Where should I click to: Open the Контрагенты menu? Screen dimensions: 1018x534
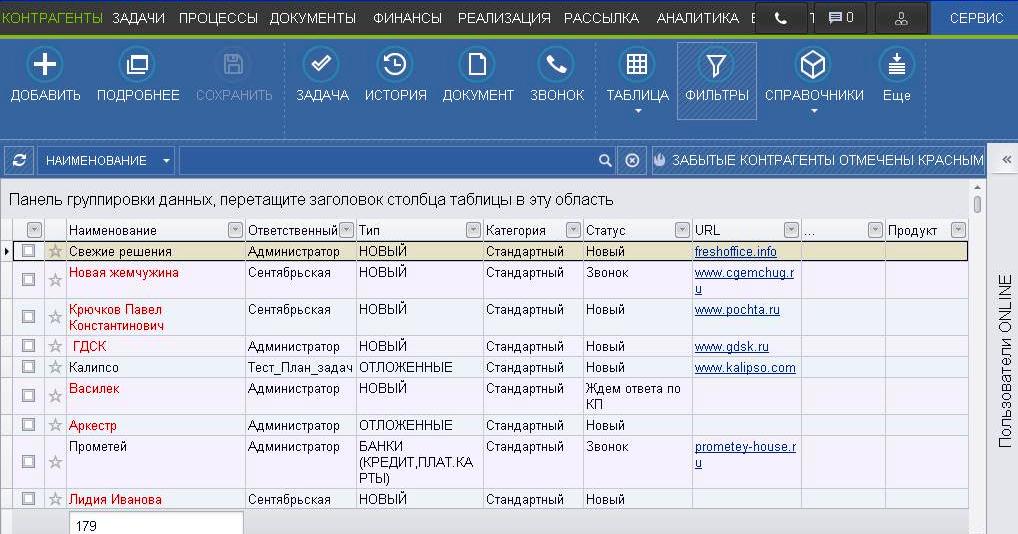click(51, 18)
